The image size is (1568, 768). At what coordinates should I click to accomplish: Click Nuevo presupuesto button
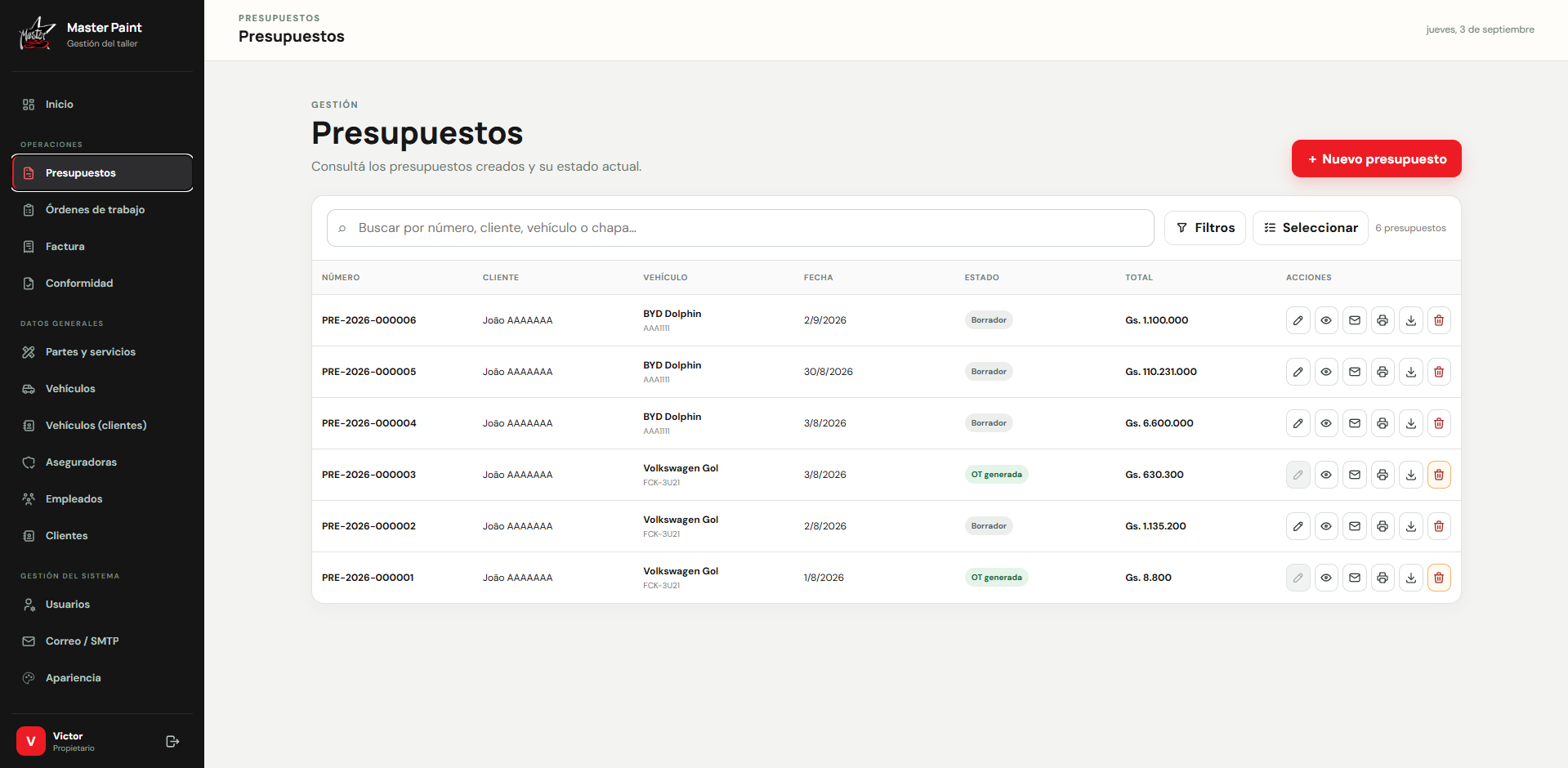(1376, 159)
